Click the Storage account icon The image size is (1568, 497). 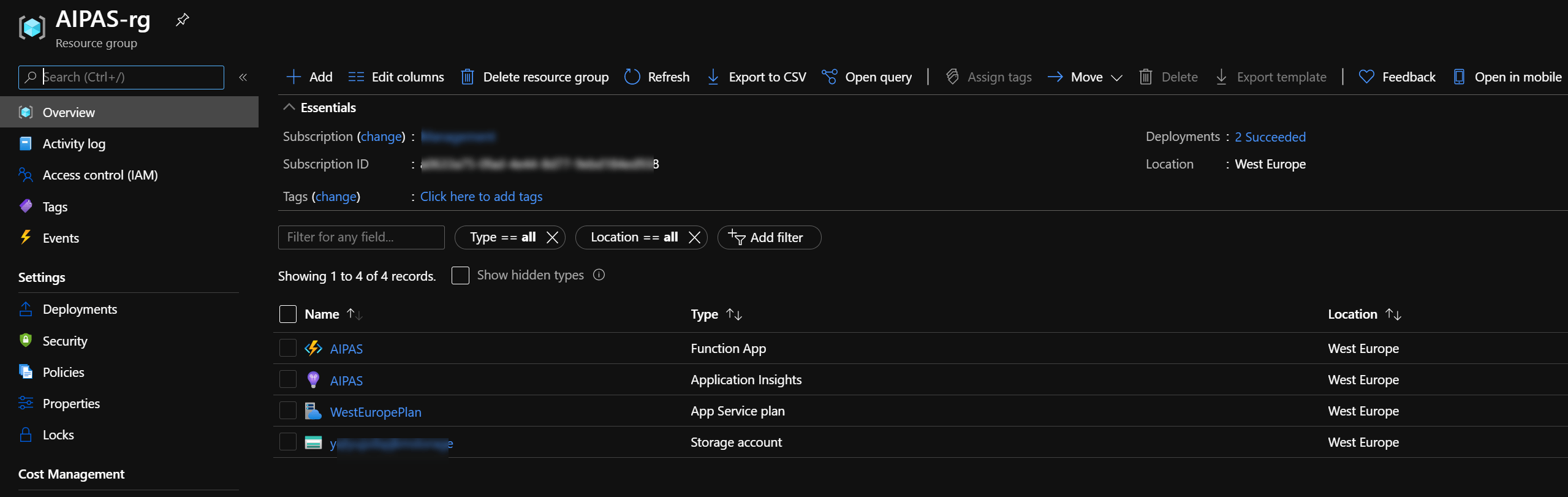tap(313, 442)
